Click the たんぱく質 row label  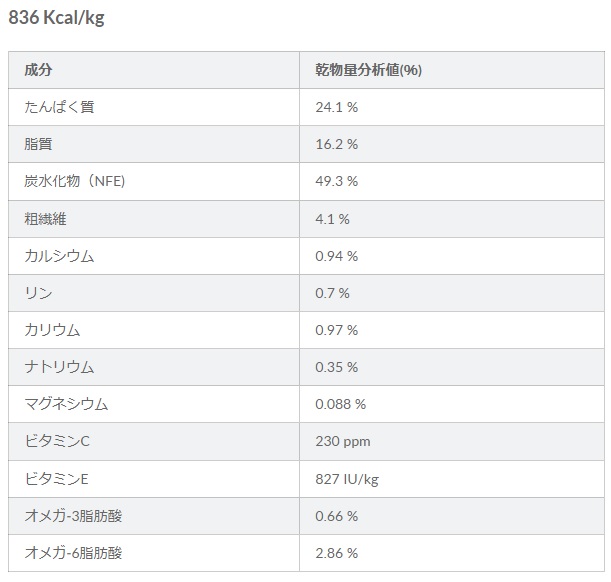[x=59, y=107]
